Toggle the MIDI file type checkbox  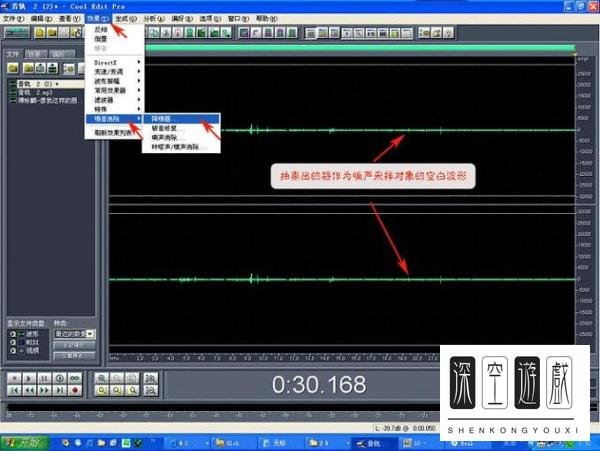point(13,343)
